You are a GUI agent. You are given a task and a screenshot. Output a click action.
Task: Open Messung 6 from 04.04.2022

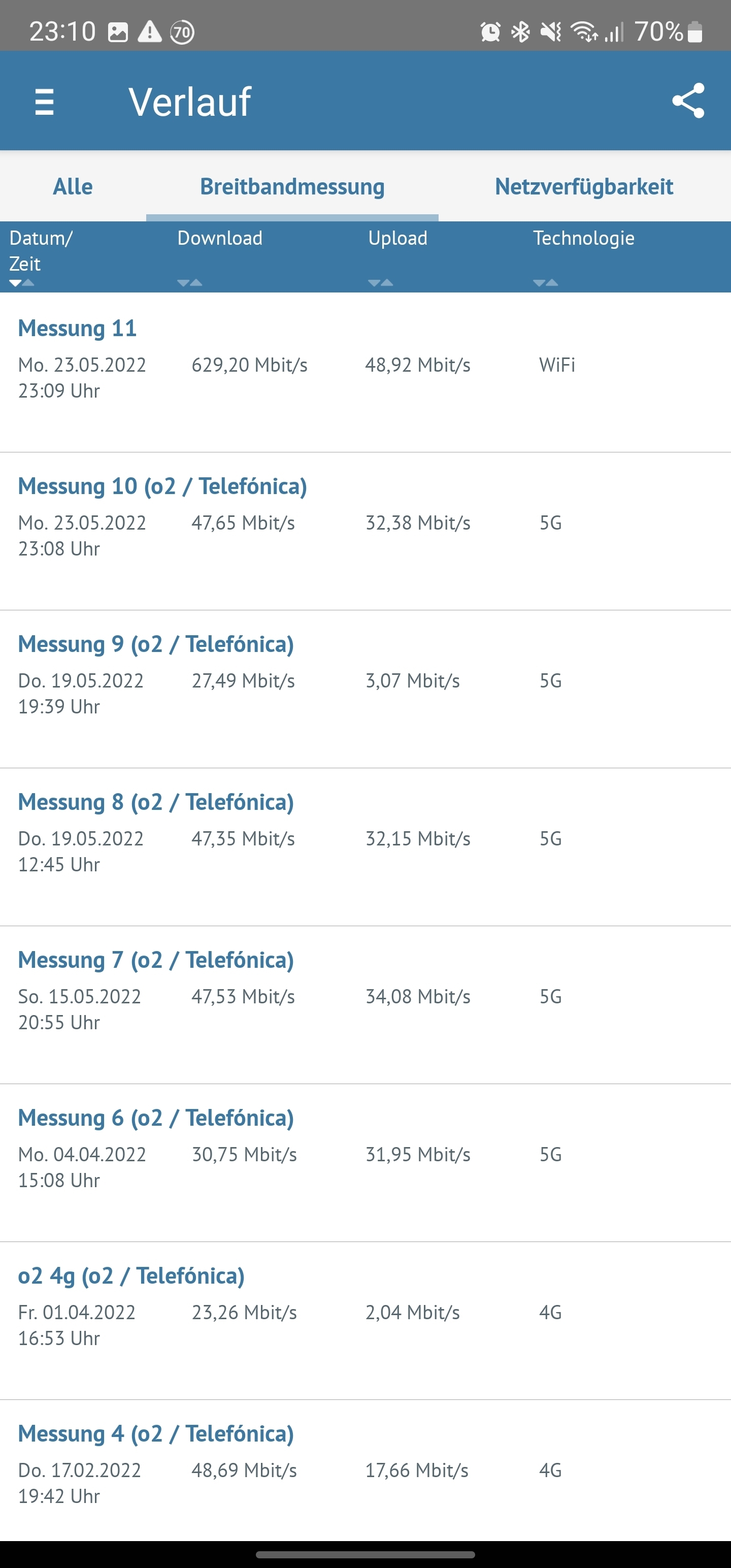[365, 1163]
